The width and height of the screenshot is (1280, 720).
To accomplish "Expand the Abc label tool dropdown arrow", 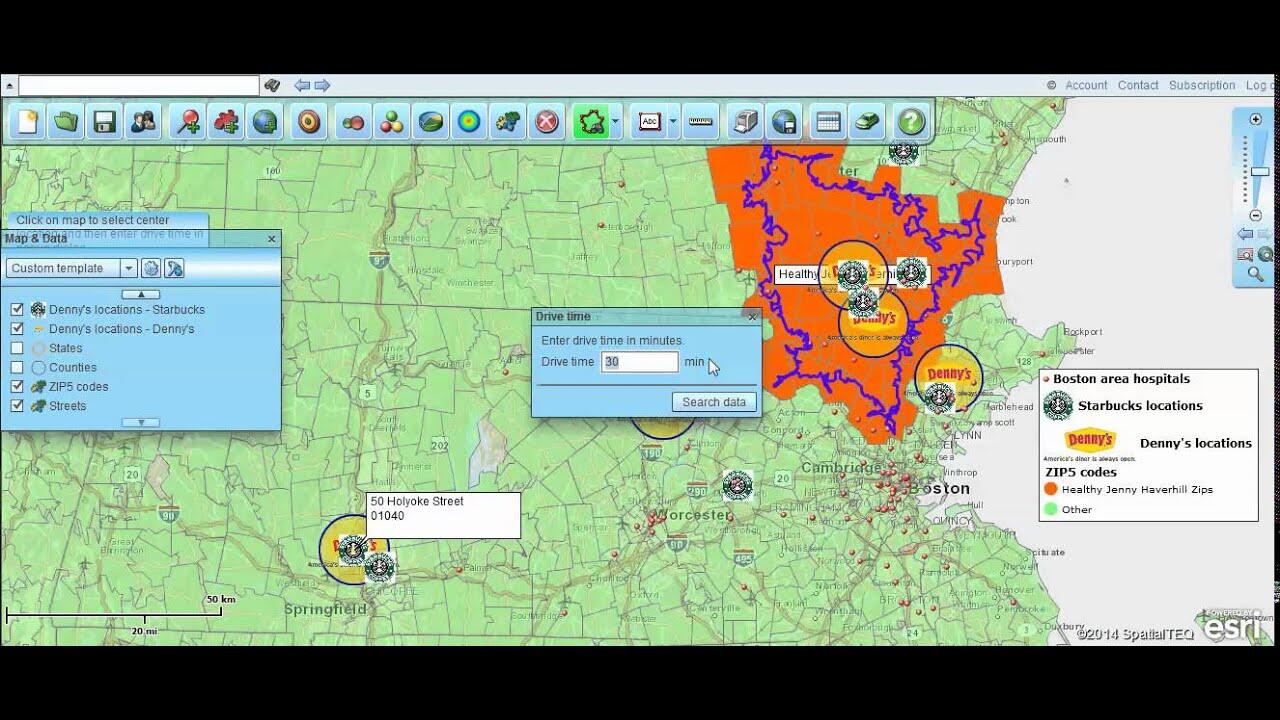I will [673, 122].
